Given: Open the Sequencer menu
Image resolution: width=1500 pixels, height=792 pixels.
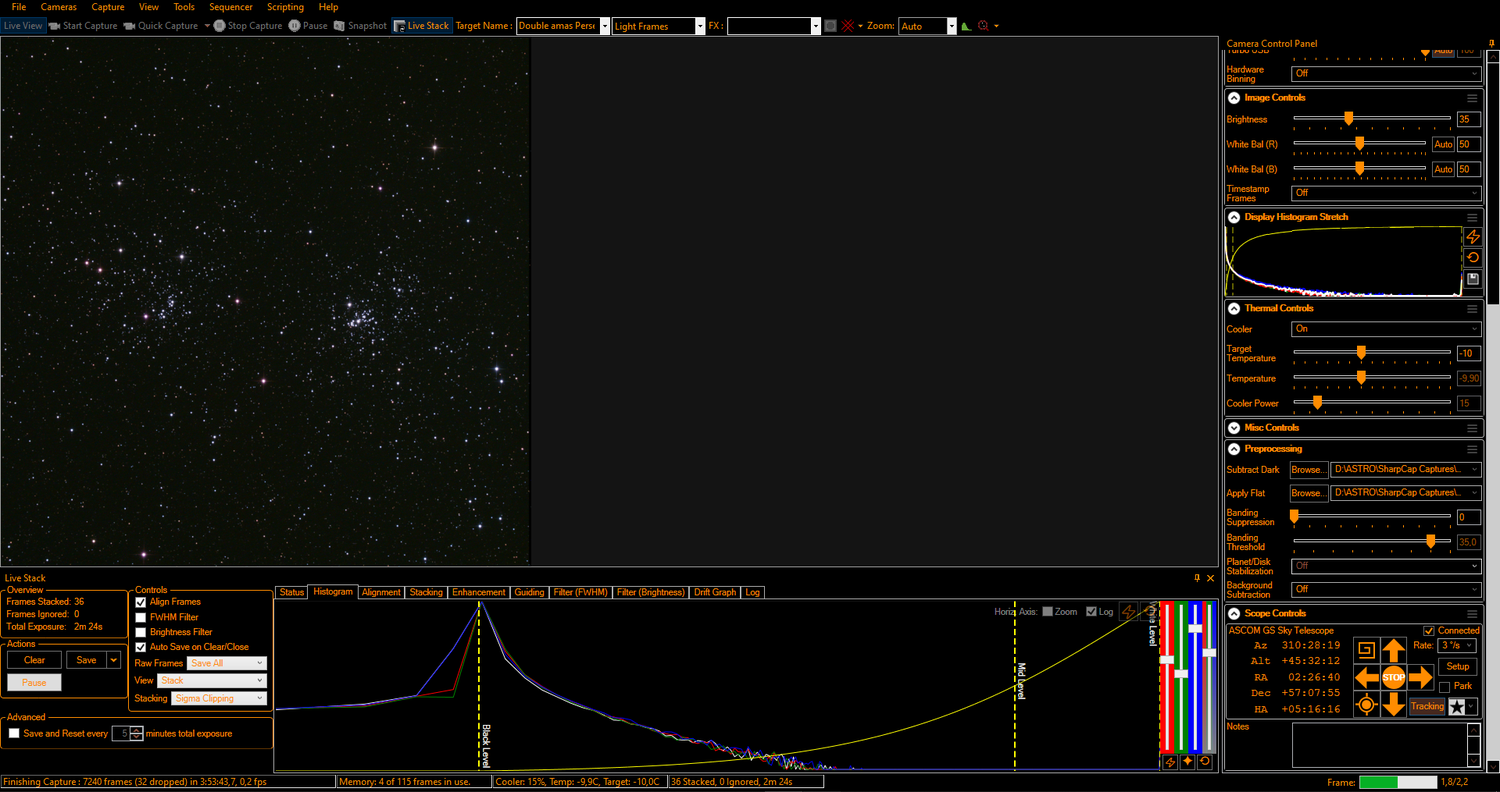Looking at the screenshot, I should pyautogui.click(x=230, y=7).
